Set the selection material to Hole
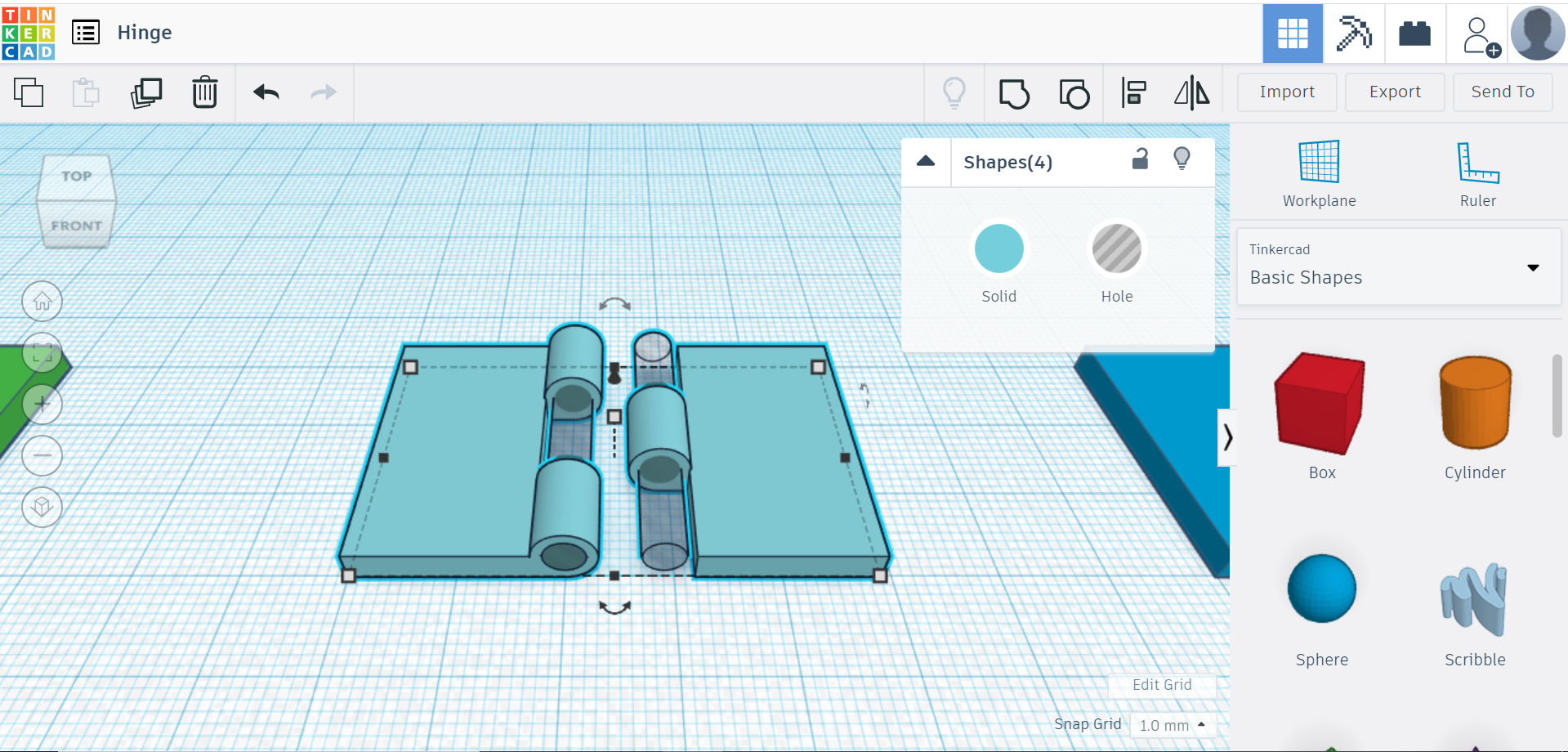The width and height of the screenshot is (1568, 752). click(1116, 248)
